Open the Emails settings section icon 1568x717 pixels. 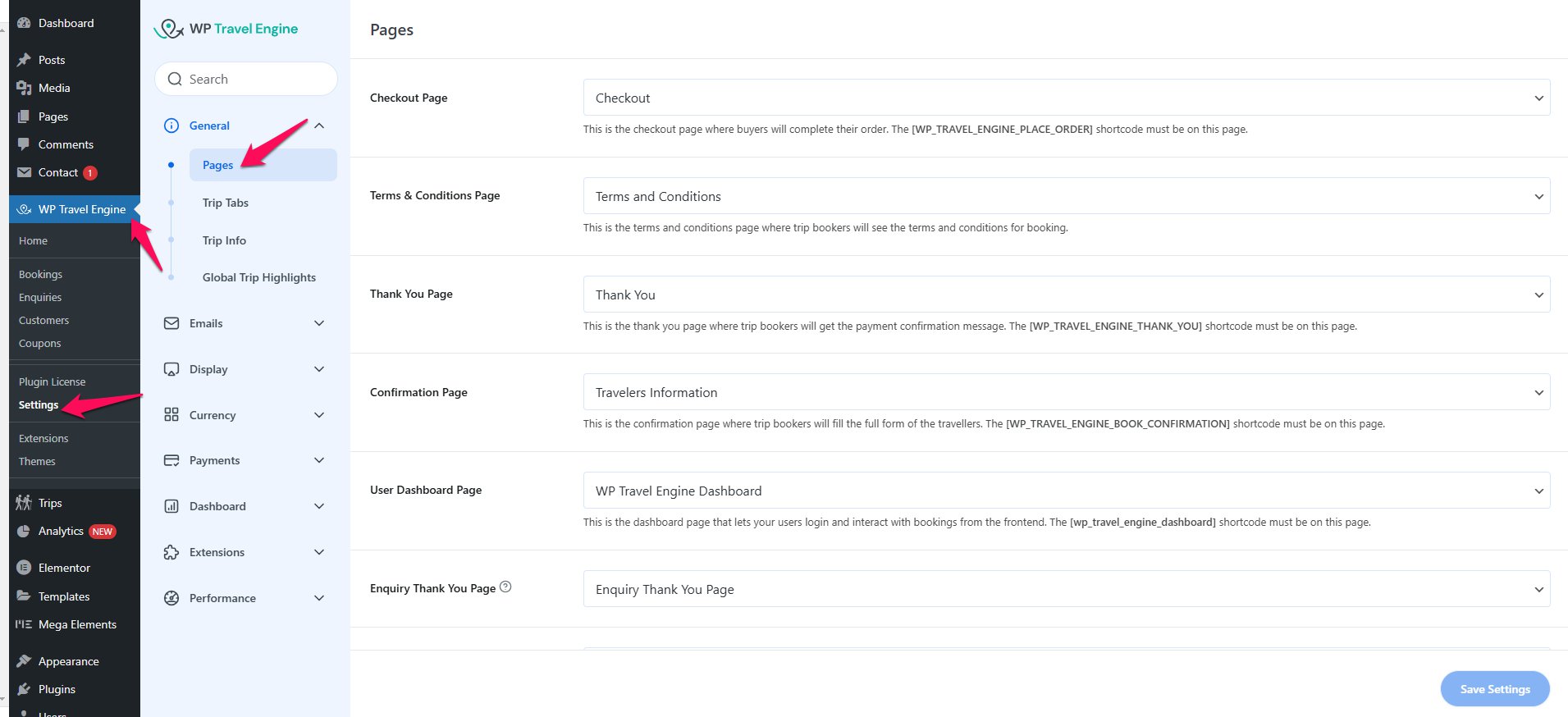170,323
